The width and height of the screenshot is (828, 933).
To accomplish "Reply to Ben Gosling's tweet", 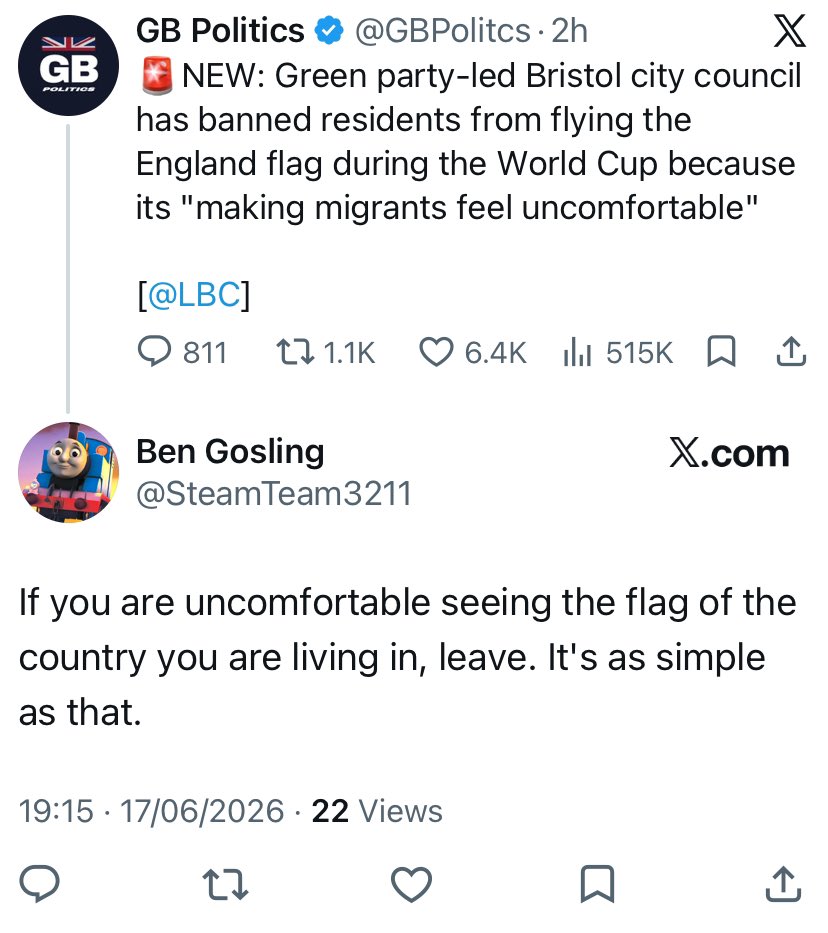I will pyautogui.click(x=39, y=884).
